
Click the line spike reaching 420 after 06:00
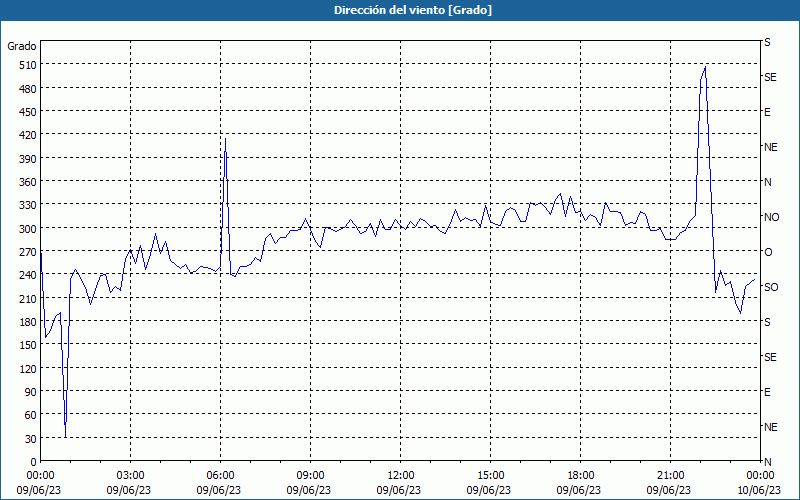click(x=226, y=139)
